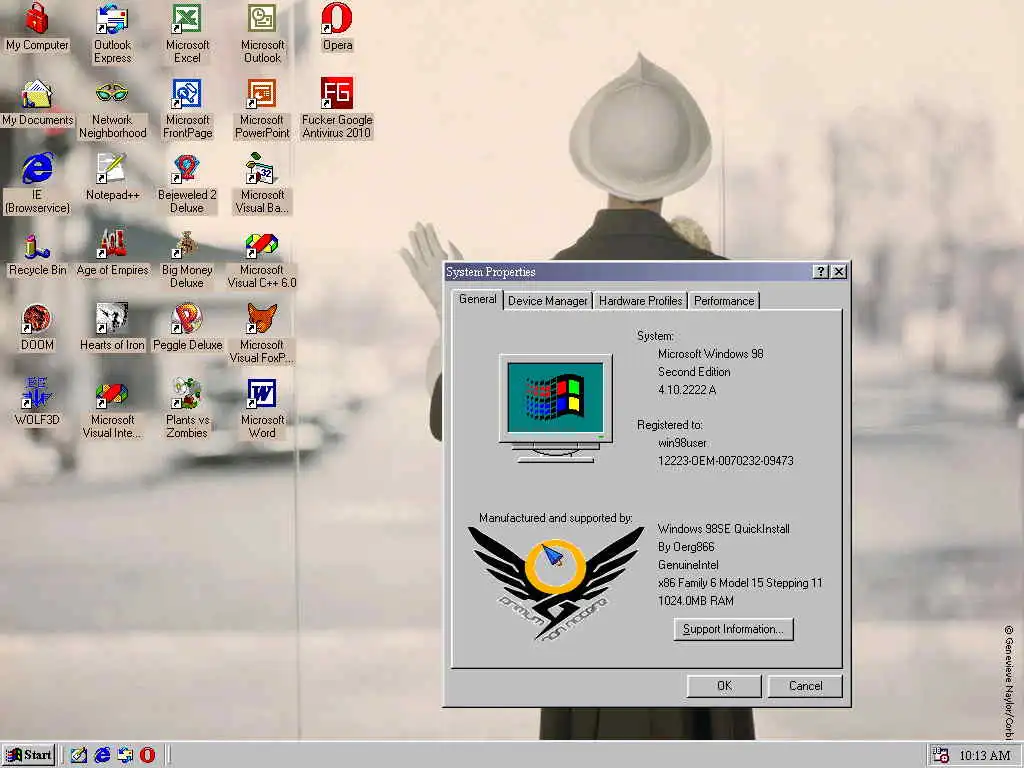Select the Hearts of Iron shortcut
Viewport: 1024px width, 768px height.
[x=112, y=327]
